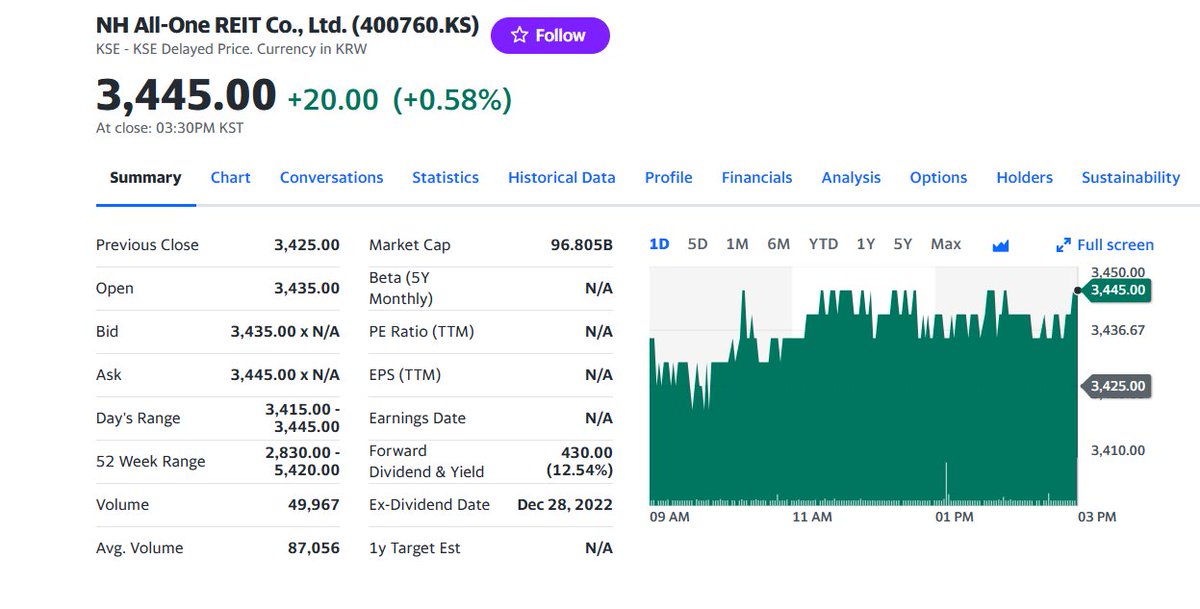
Task: Click the Forward Dividend & Yield value
Action: click(x=580, y=461)
